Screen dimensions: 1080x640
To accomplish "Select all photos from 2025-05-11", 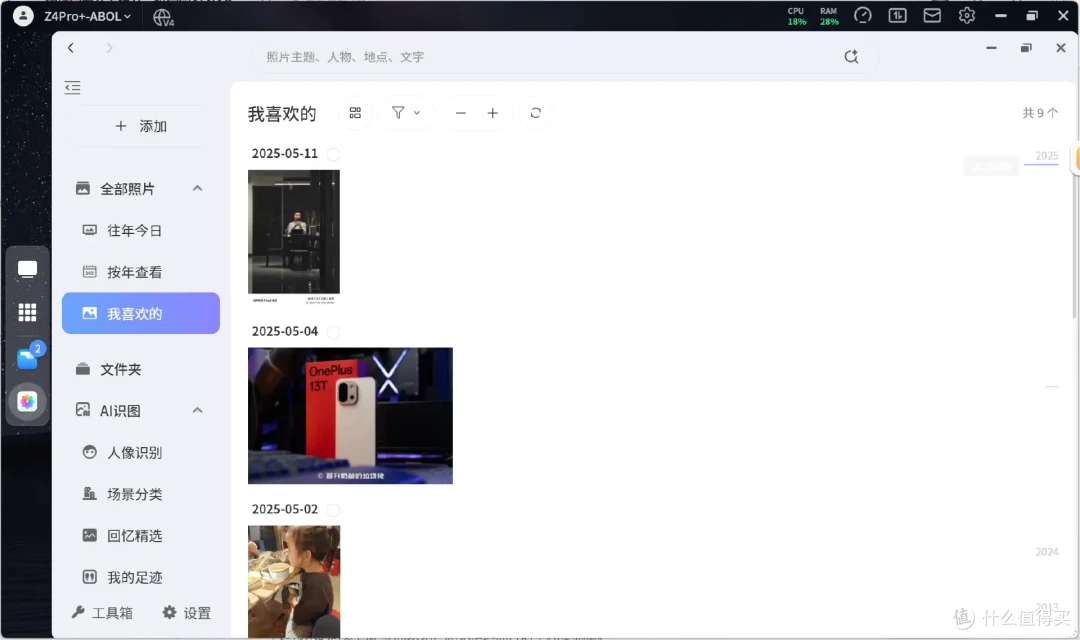I will click(333, 154).
